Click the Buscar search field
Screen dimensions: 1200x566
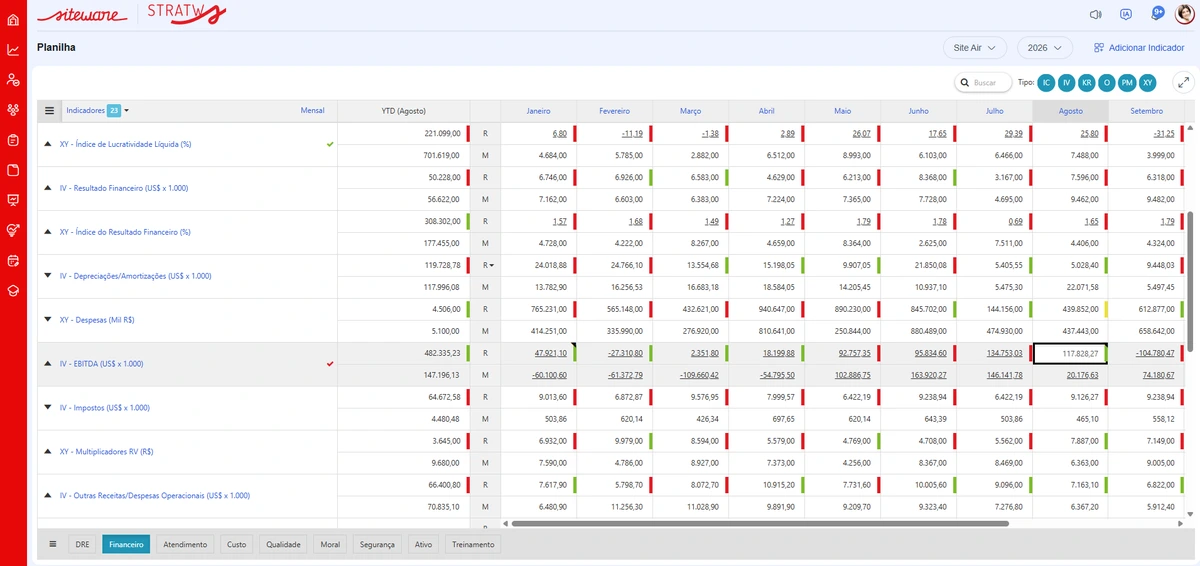[x=981, y=83]
